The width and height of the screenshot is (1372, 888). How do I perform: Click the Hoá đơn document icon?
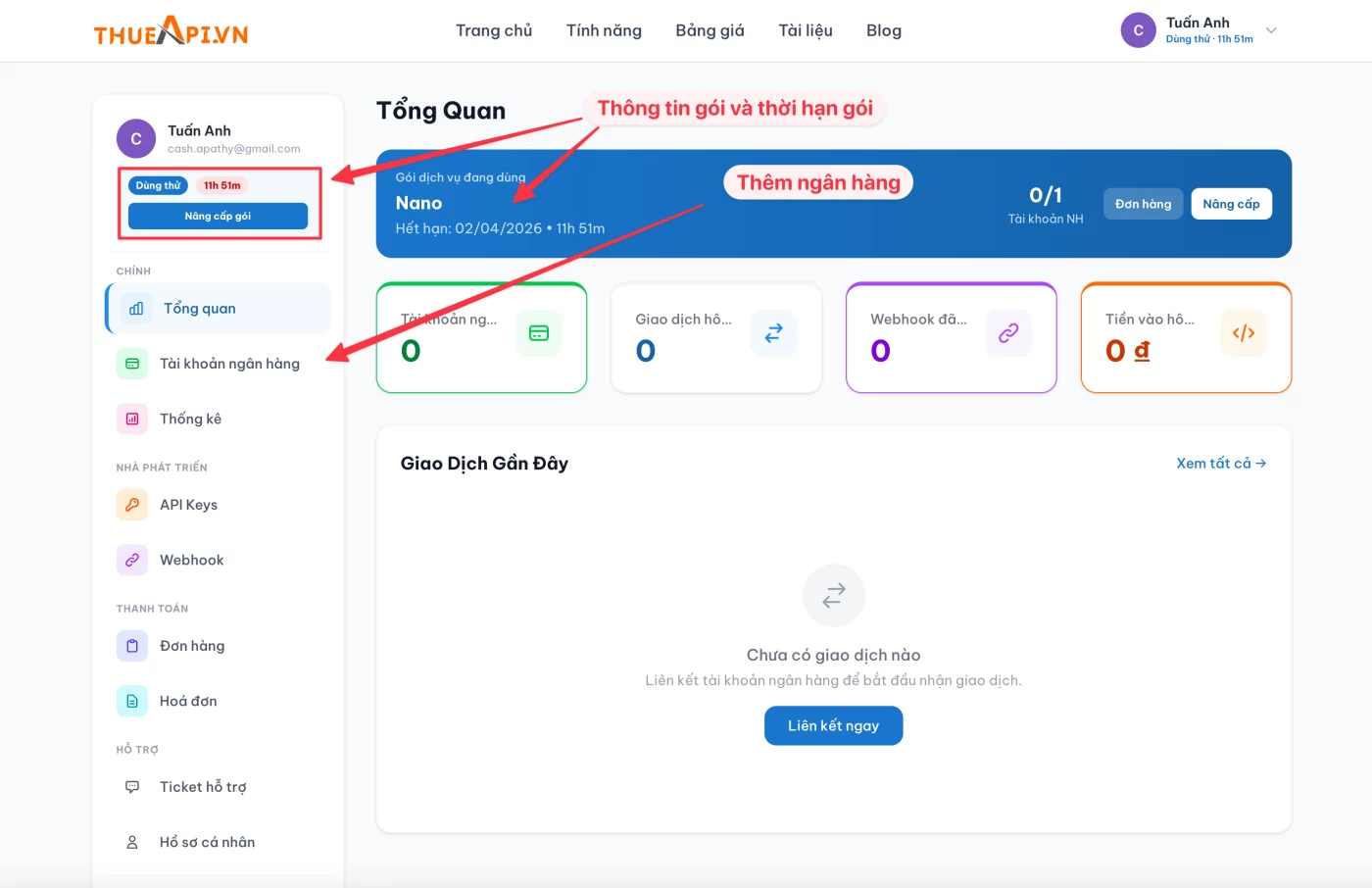[132, 701]
